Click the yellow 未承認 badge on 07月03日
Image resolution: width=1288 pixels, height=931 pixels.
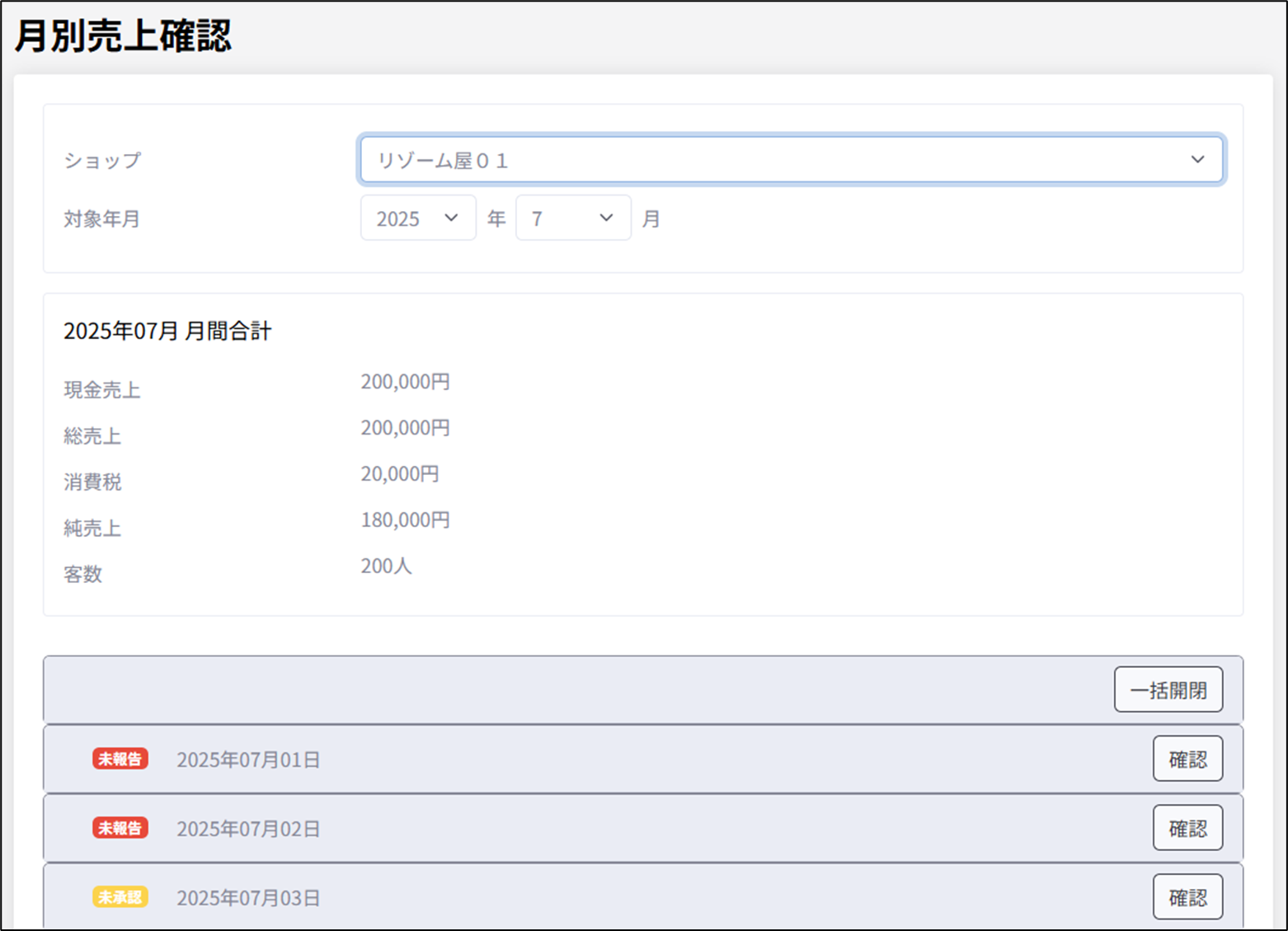click(x=120, y=897)
